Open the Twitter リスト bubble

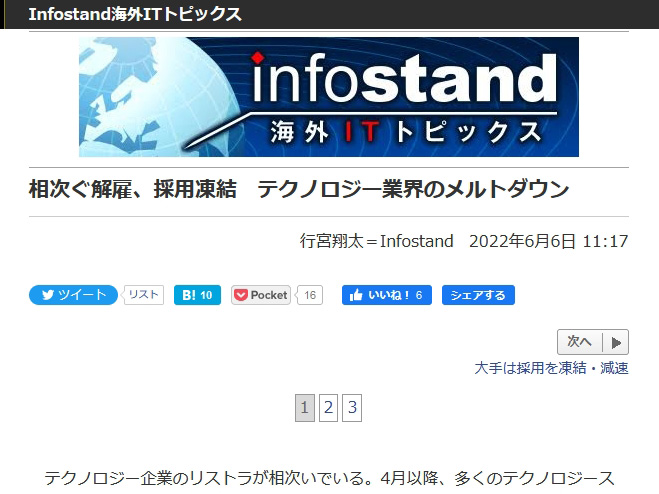(x=144, y=295)
